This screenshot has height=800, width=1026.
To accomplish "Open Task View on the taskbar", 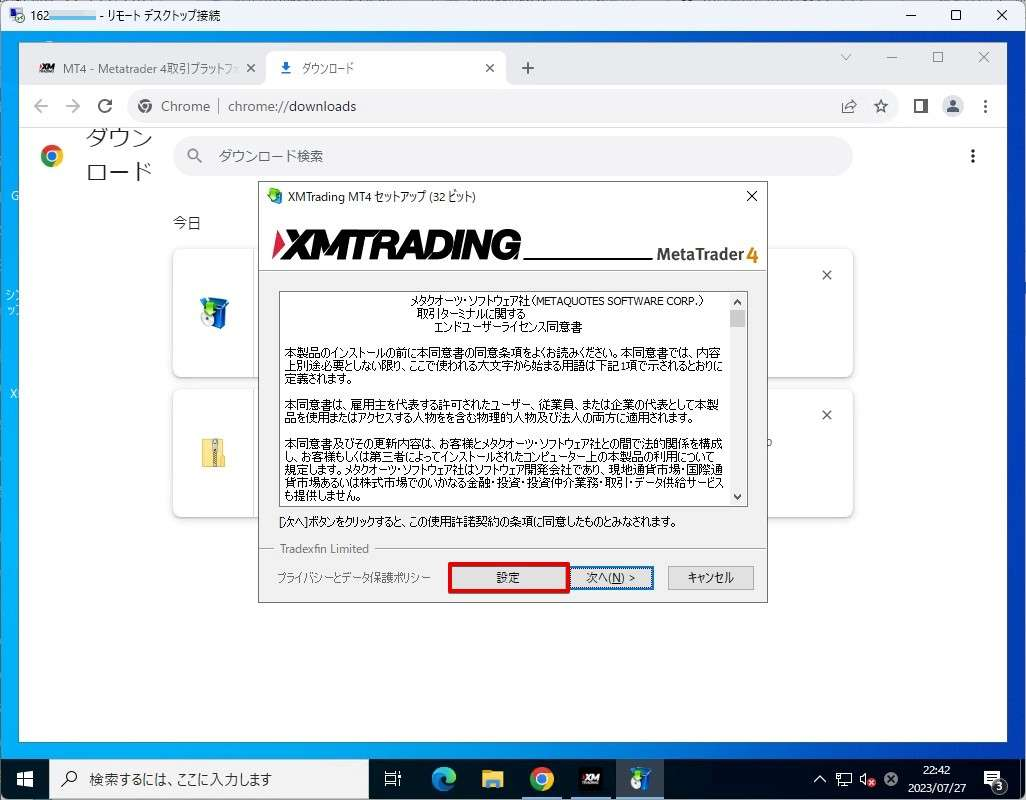I will tap(393, 779).
